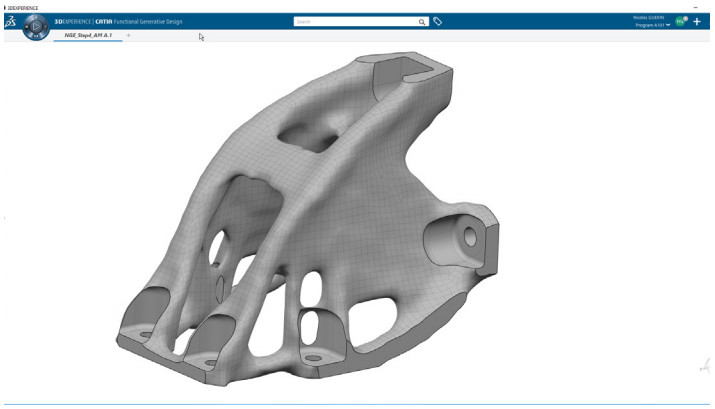Click the green user avatar icon

tap(680, 21)
